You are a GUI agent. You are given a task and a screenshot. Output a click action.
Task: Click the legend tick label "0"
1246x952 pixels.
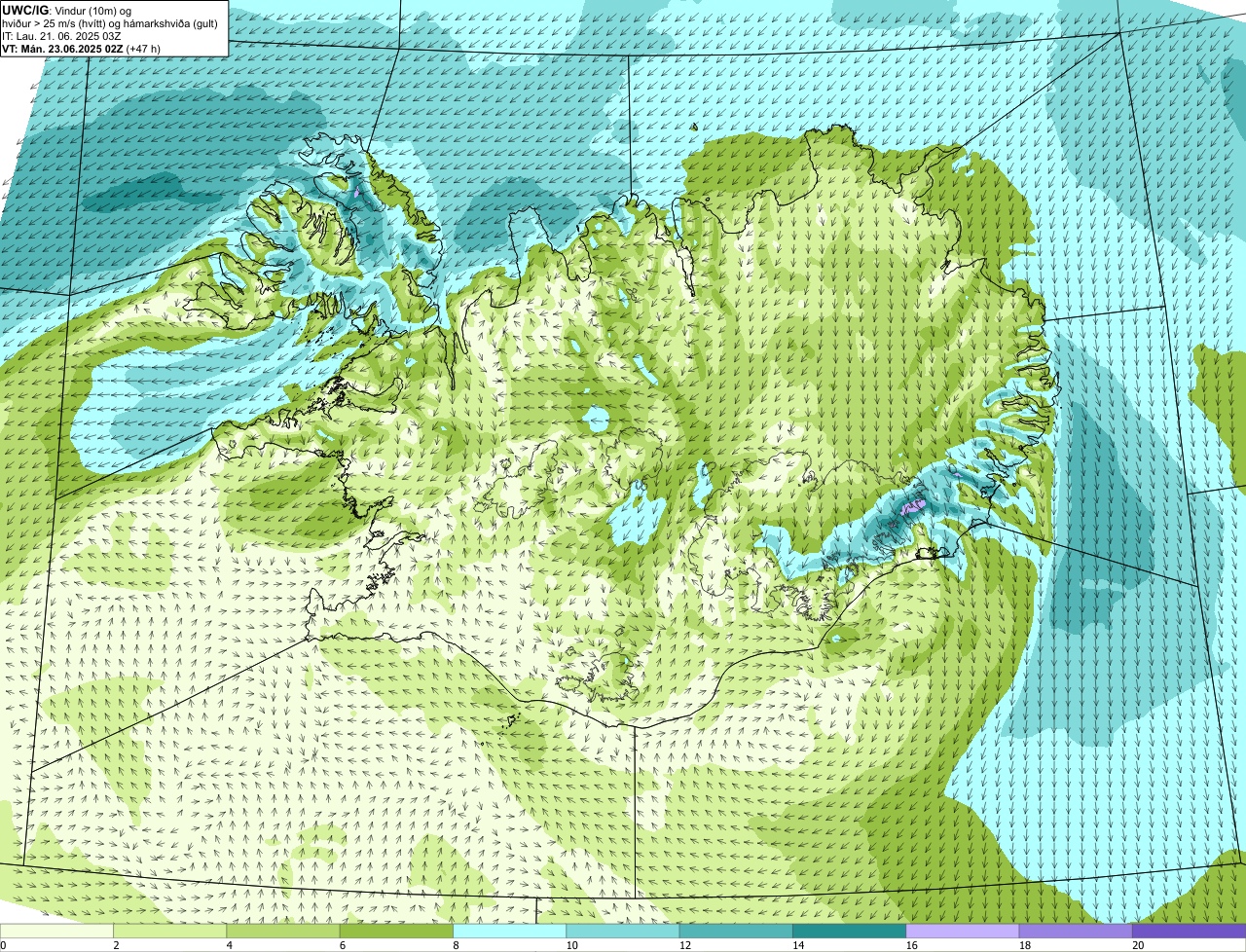[4, 945]
